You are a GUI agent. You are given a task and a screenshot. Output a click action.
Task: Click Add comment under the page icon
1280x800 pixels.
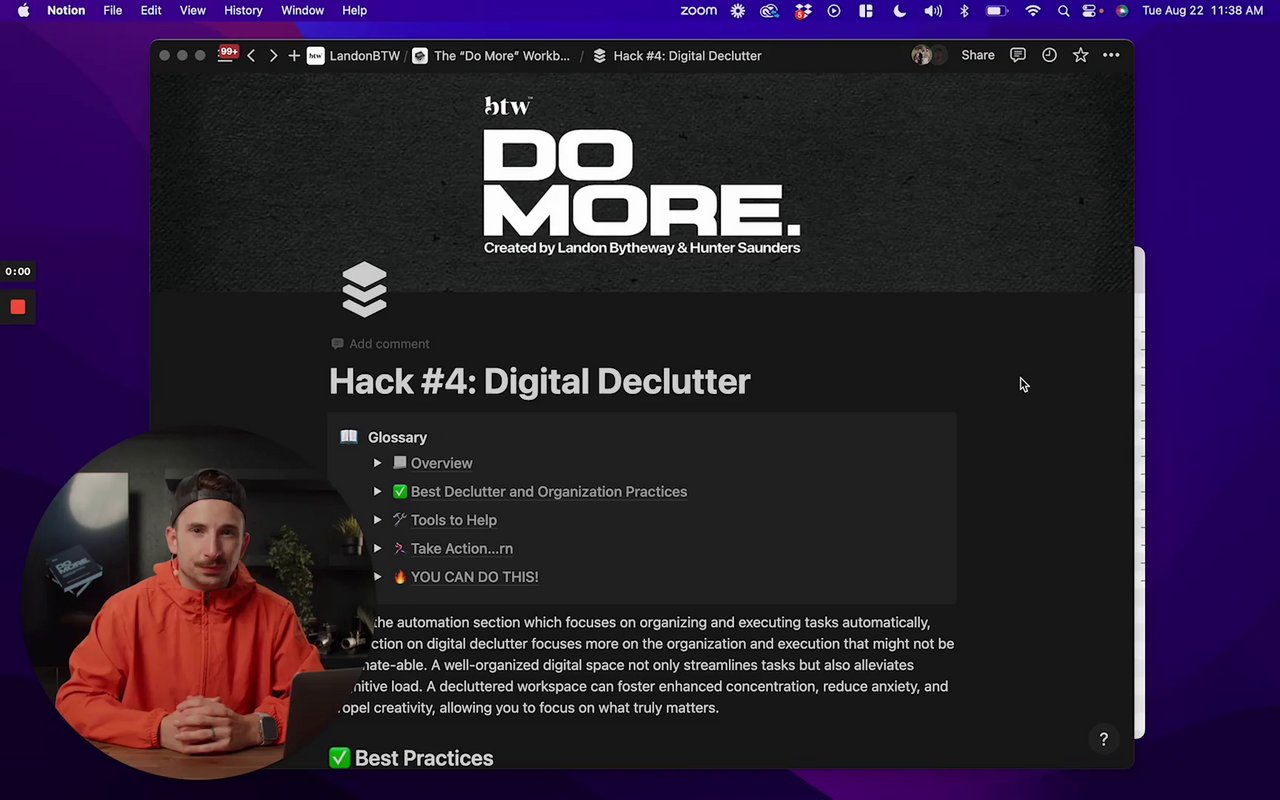(380, 344)
